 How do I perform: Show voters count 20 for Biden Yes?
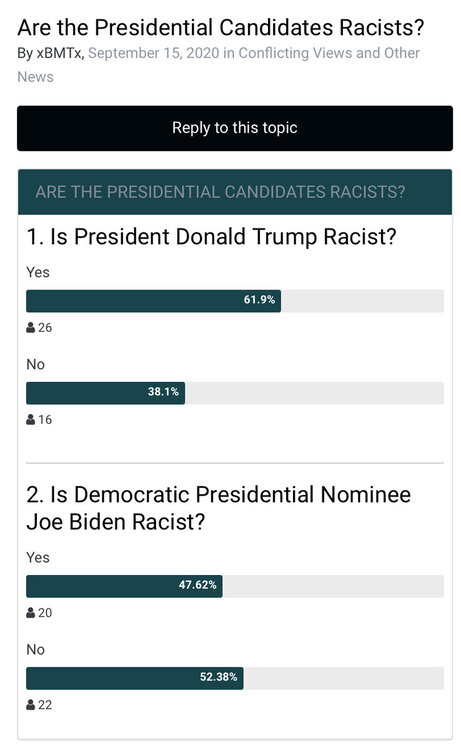(45, 613)
